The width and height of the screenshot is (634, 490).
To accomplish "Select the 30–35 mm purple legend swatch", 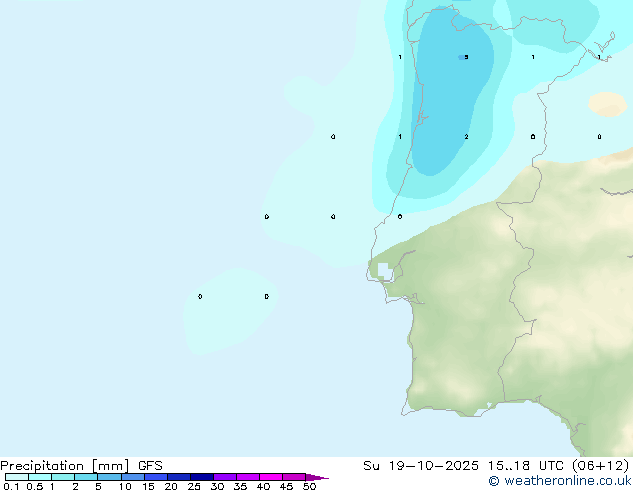I will [225, 477].
